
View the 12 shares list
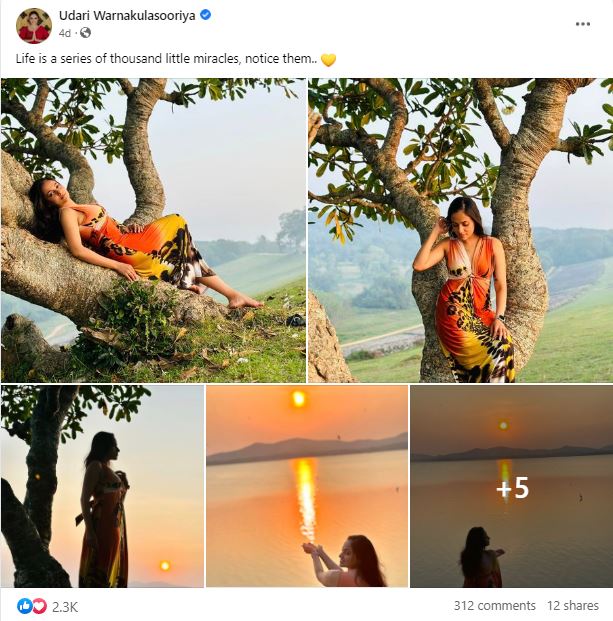pyautogui.click(x=572, y=606)
